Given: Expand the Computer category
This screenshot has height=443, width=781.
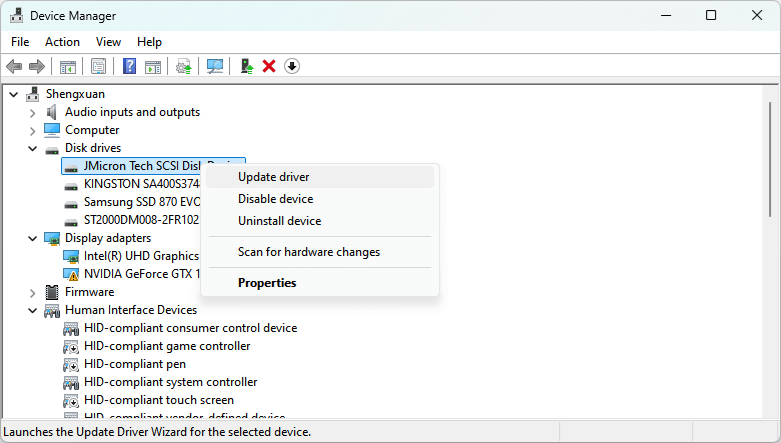Looking at the screenshot, I should click(x=32, y=131).
